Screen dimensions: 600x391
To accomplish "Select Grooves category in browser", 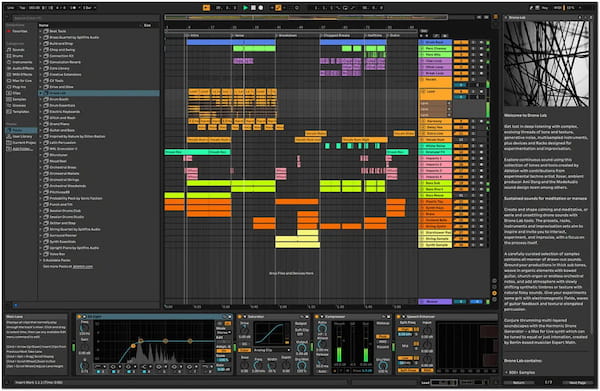I will (x=19, y=105).
